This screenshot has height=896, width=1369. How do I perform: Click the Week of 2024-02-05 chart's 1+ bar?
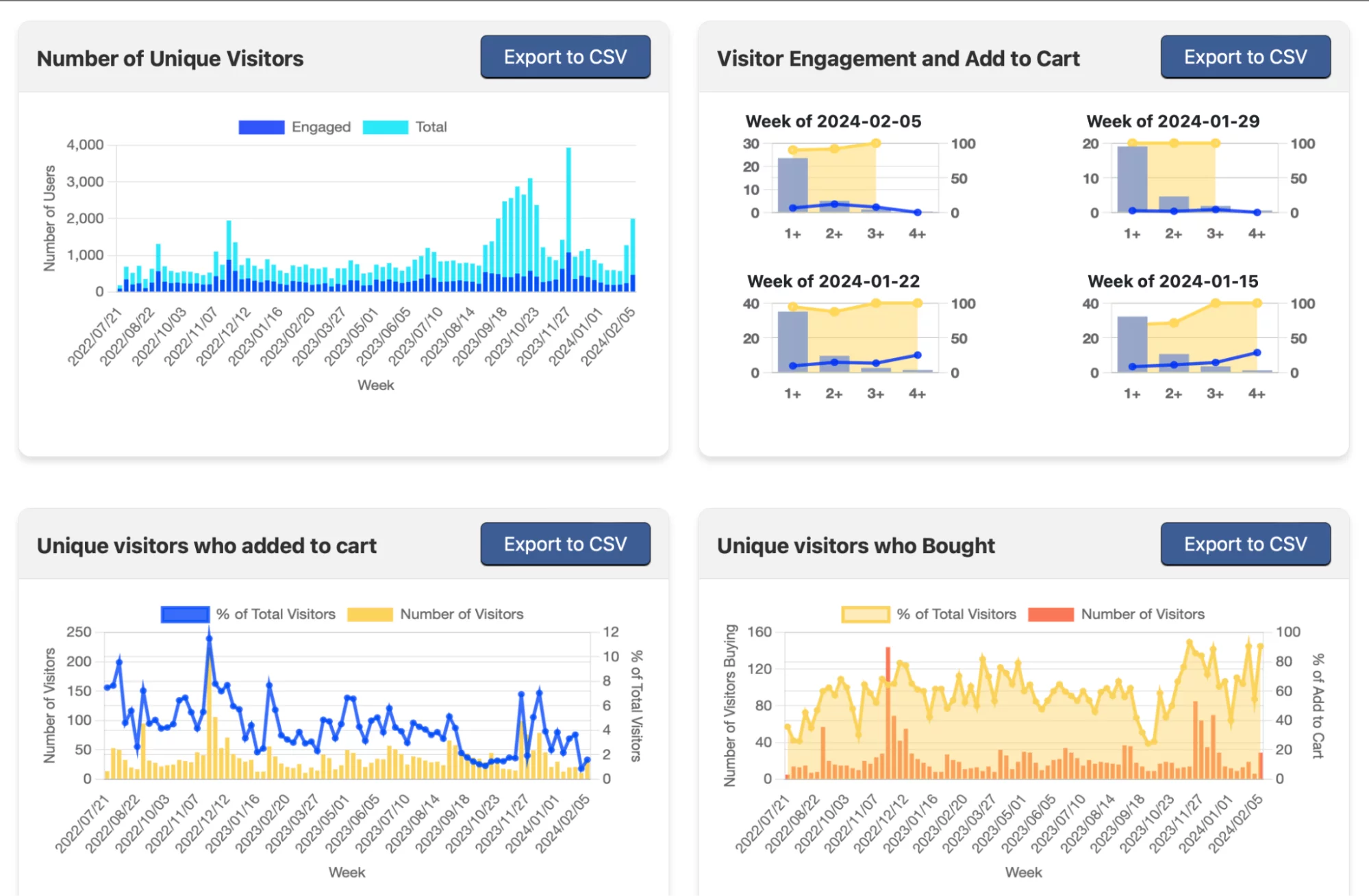pyautogui.click(x=792, y=185)
